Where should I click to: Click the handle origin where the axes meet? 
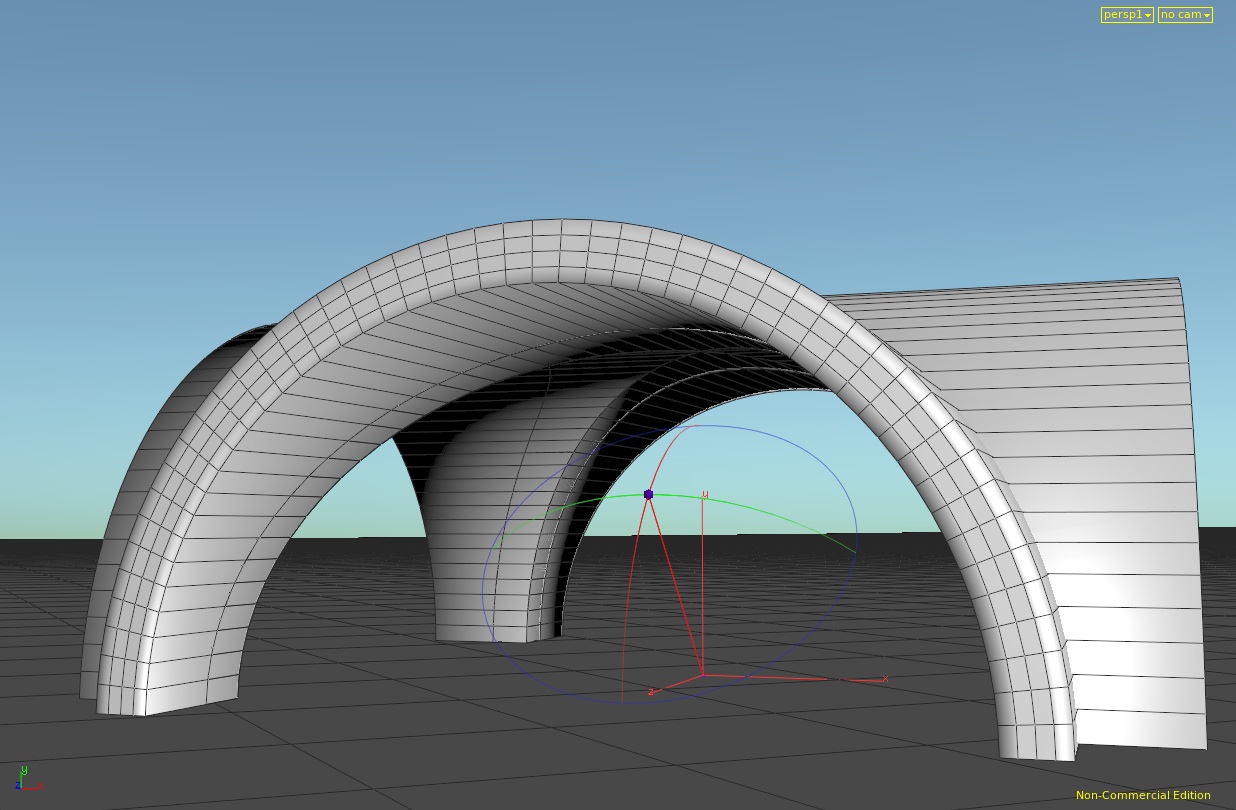click(x=702, y=675)
